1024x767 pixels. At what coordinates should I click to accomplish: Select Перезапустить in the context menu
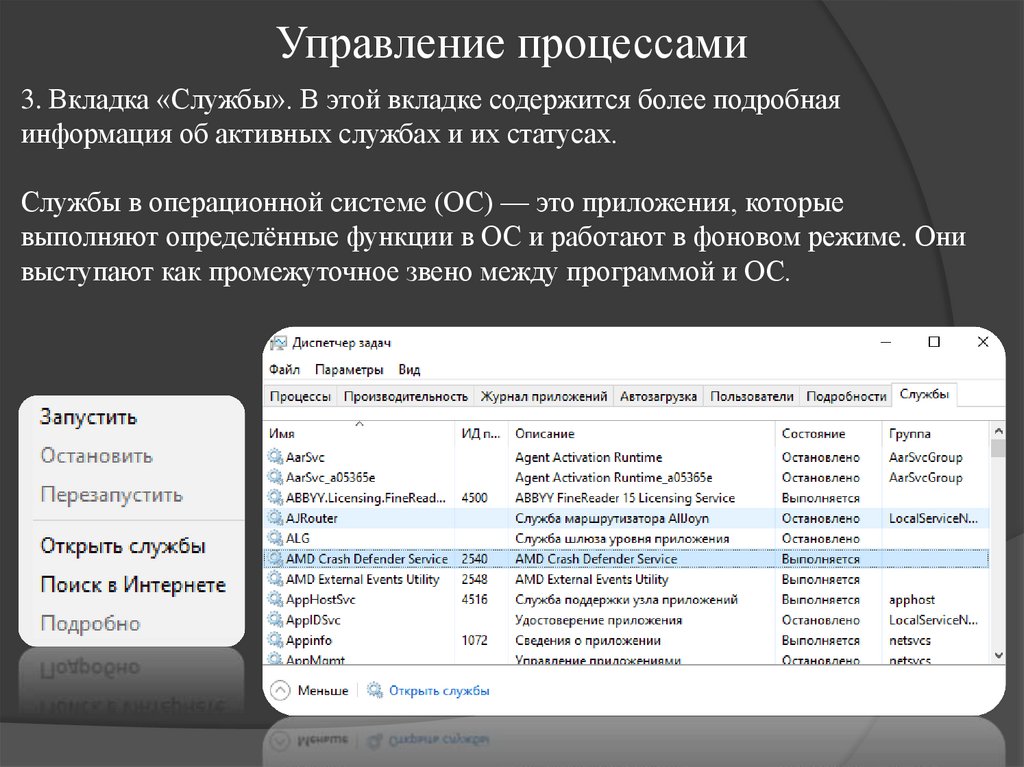pos(111,493)
